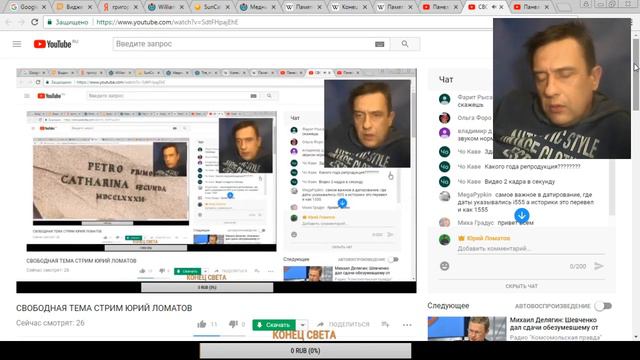Click the Сейчас смотрят: 26 viewer count
Image resolution: width=640 pixels, height=360 pixels.
pyautogui.click(x=50, y=323)
